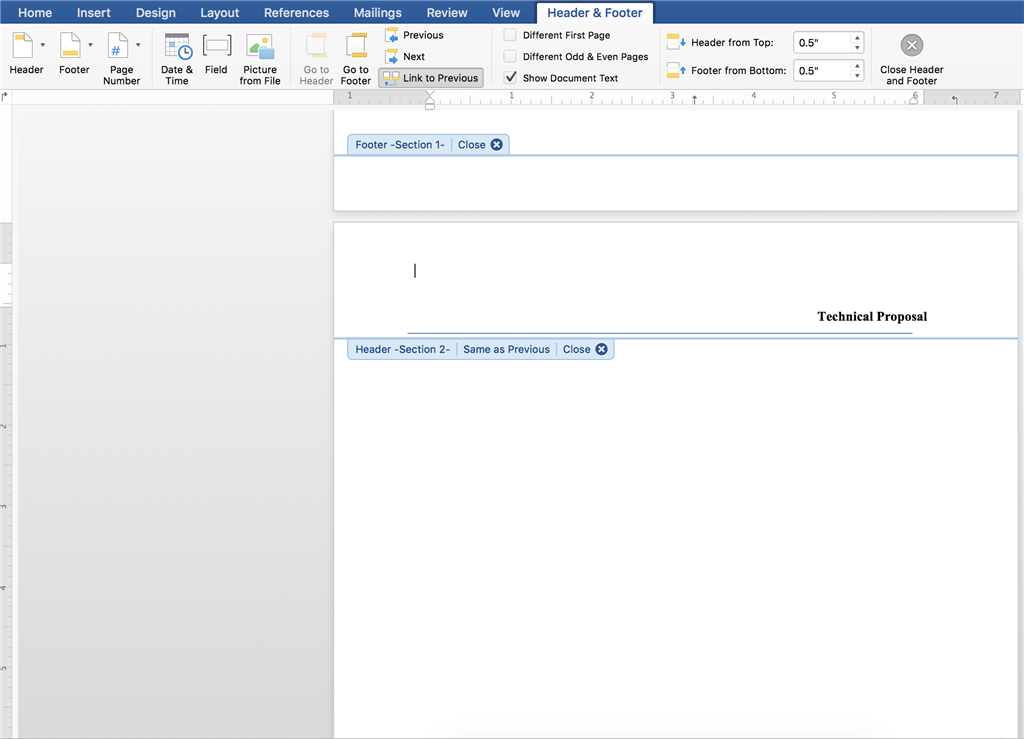Open the Design tab

click(x=155, y=13)
